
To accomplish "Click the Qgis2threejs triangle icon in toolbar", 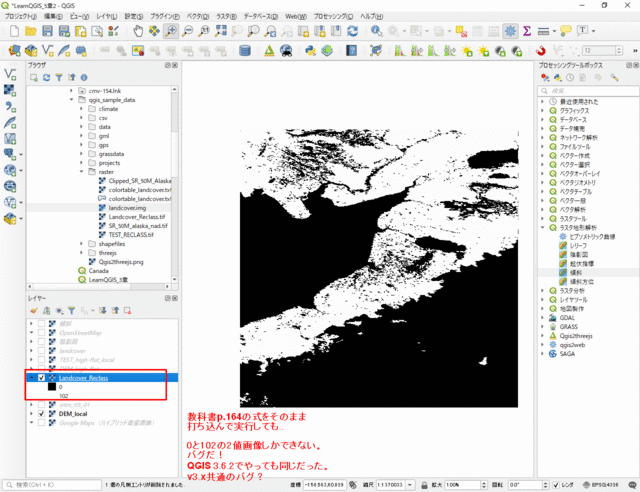I will click(x=269, y=51).
